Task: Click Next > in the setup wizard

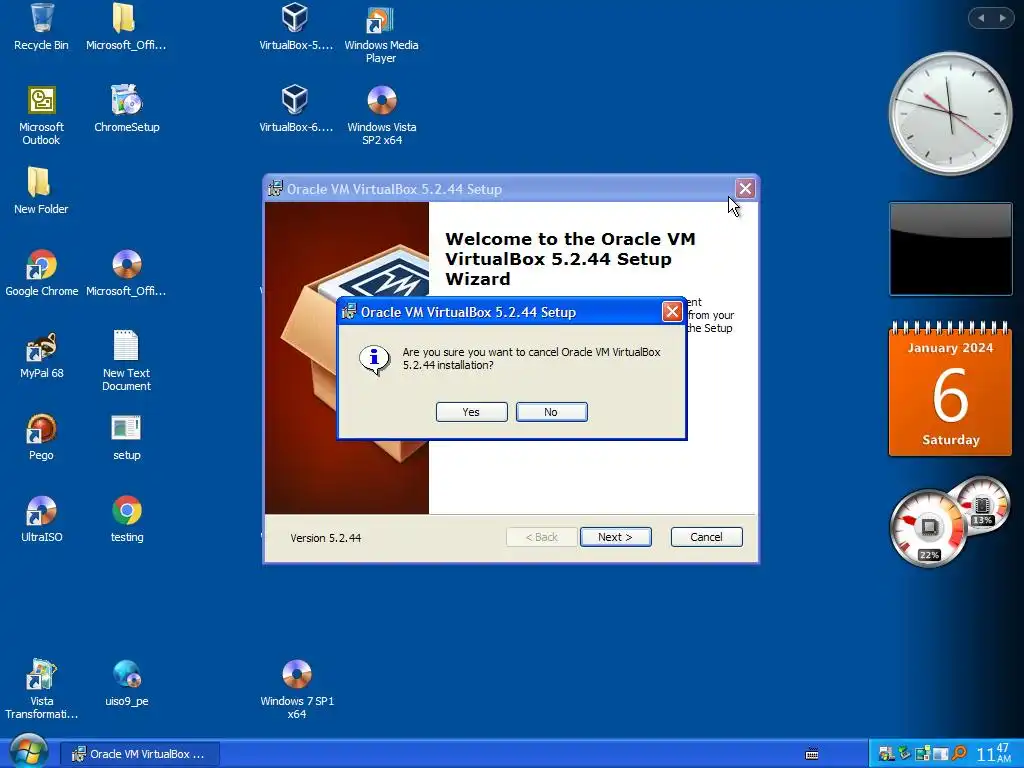Action: [x=615, y=537]
